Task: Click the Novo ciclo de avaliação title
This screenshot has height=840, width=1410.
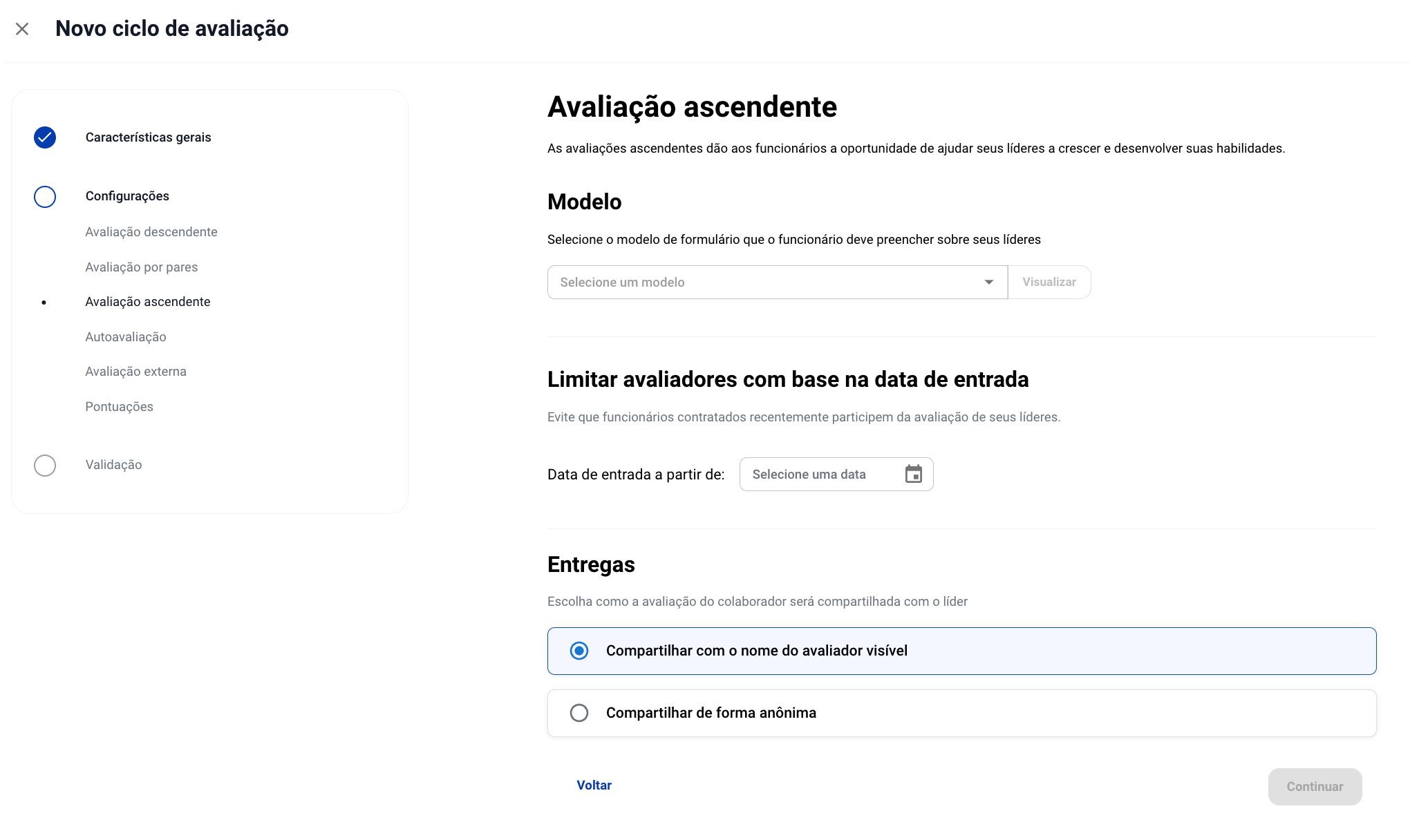Action: pyautogui.click(x=172, y=29)
